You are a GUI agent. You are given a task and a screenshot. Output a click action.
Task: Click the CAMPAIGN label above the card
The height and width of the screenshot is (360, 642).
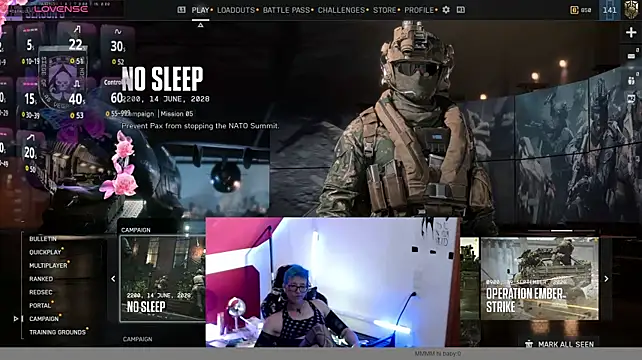click(x=136, y=230)
